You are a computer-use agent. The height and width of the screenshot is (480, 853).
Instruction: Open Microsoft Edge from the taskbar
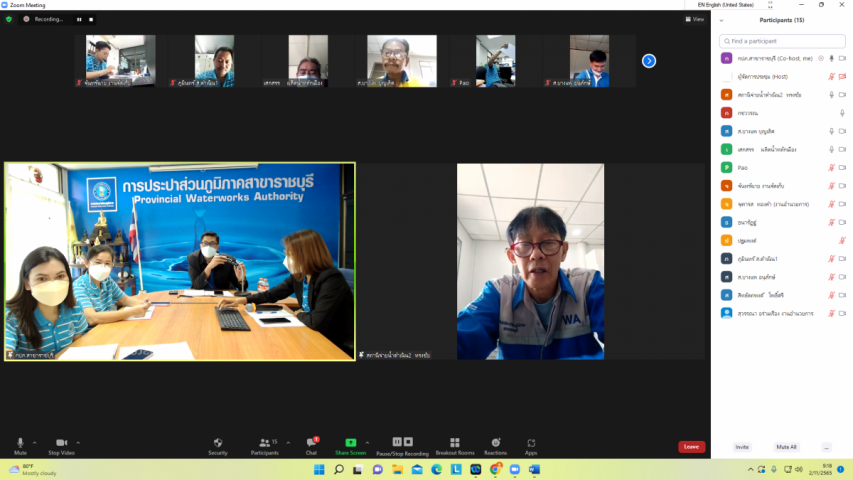coord(436,469)
